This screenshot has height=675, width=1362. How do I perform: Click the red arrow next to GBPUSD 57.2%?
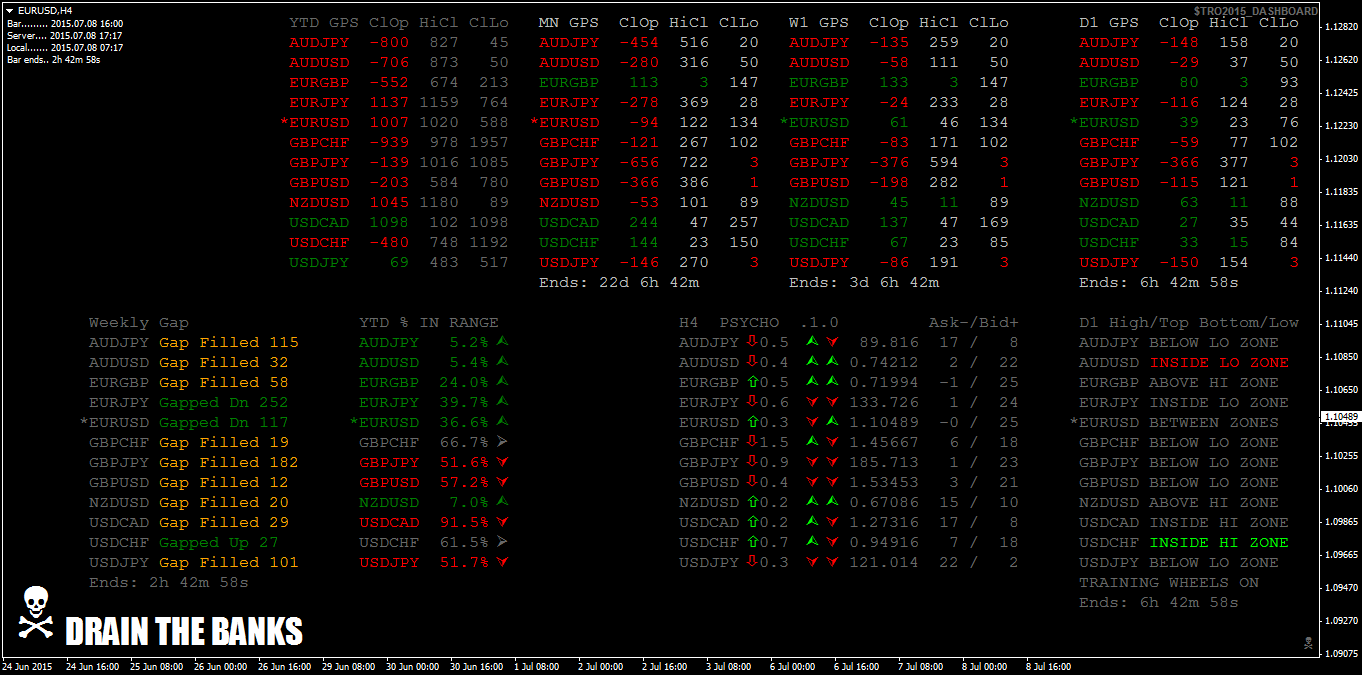(x=502, y=482)
